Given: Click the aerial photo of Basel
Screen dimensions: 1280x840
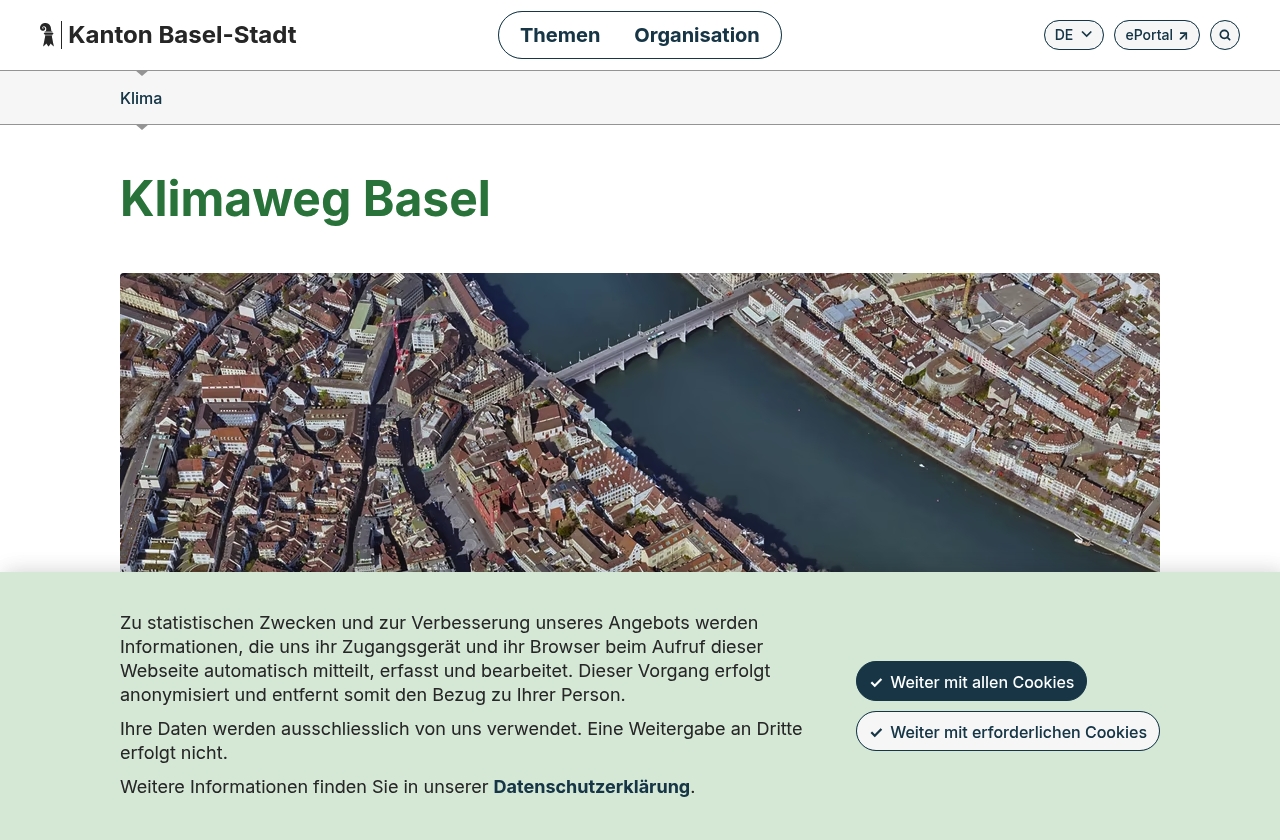Looking at the screenshot, I should [x=640, y=420].
